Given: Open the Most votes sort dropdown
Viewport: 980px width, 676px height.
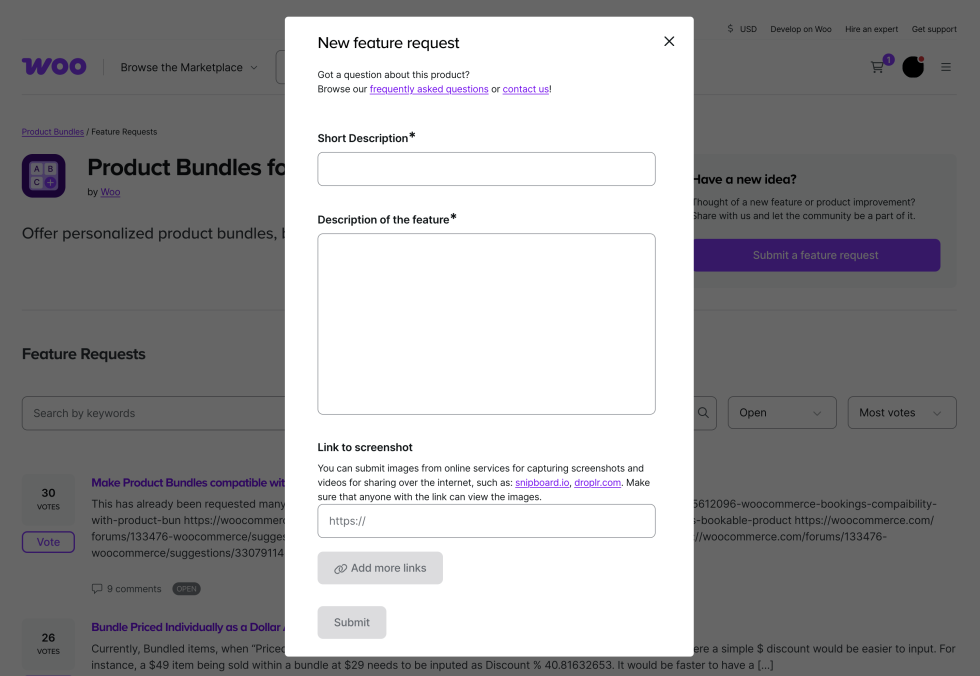Looking at the screenshot, I should [900, 413].
